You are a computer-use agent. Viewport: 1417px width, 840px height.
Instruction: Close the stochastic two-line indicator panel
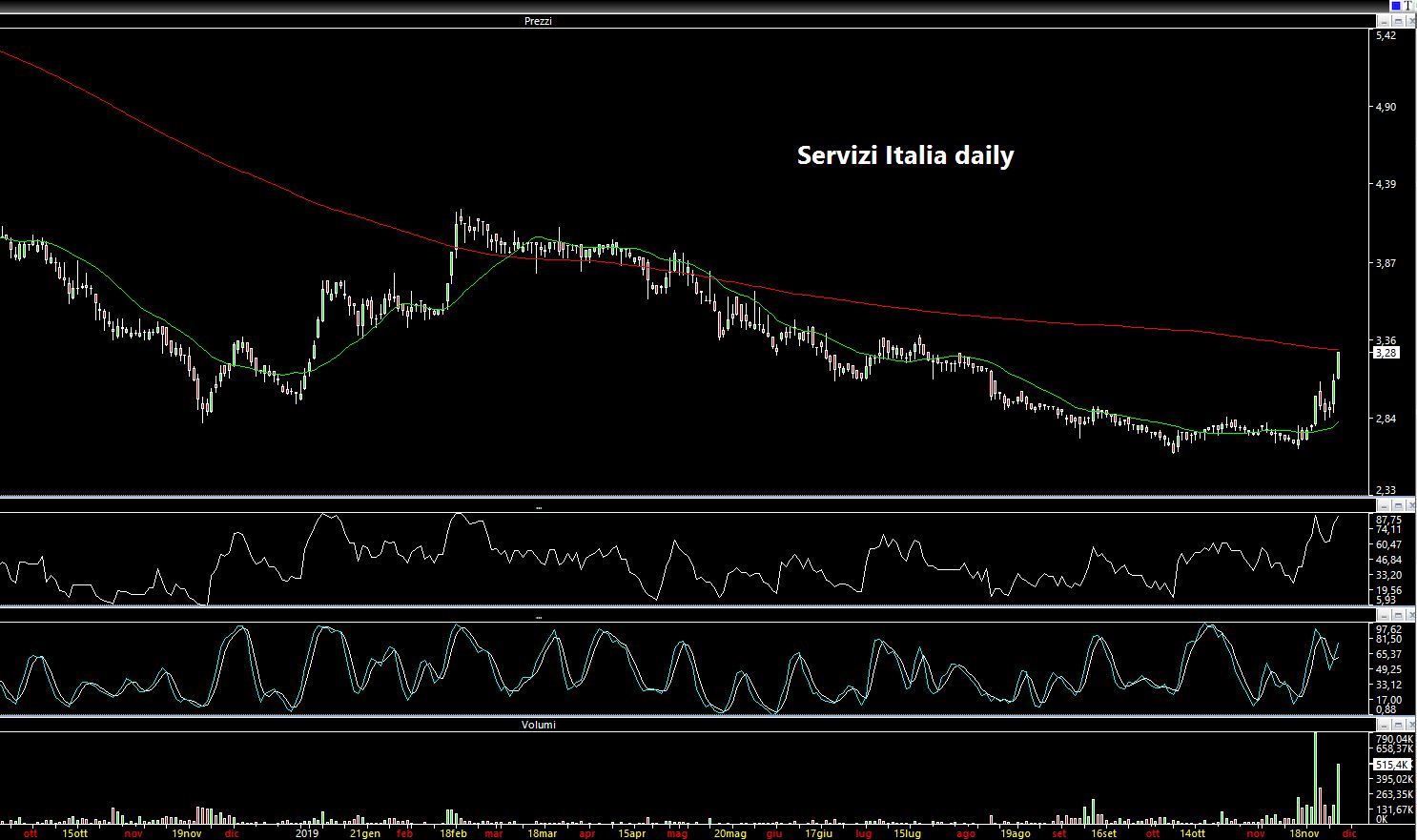coord(1410,616)
